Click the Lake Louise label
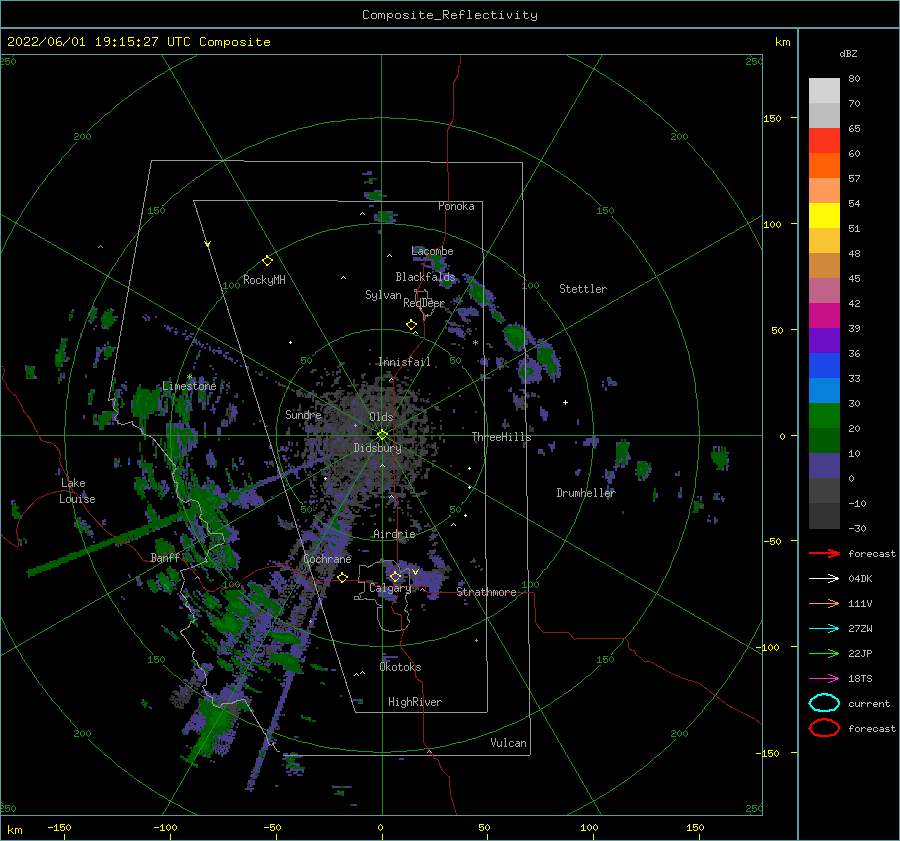Screen dimensions: 900x841 (x=77, y=491)
